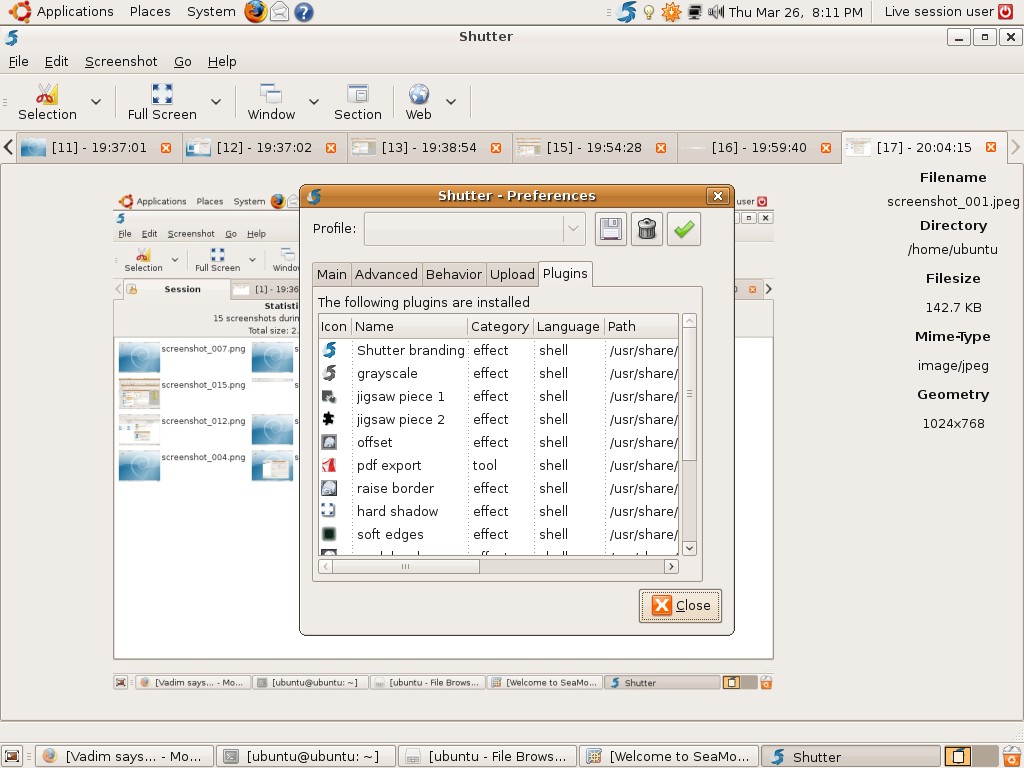Launch Firefox from the top panel

tap(255, 12)
